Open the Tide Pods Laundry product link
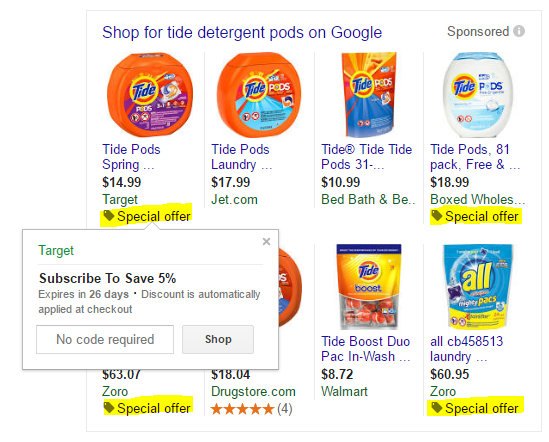This screenshot has width=549, height=442. (242, 157)
